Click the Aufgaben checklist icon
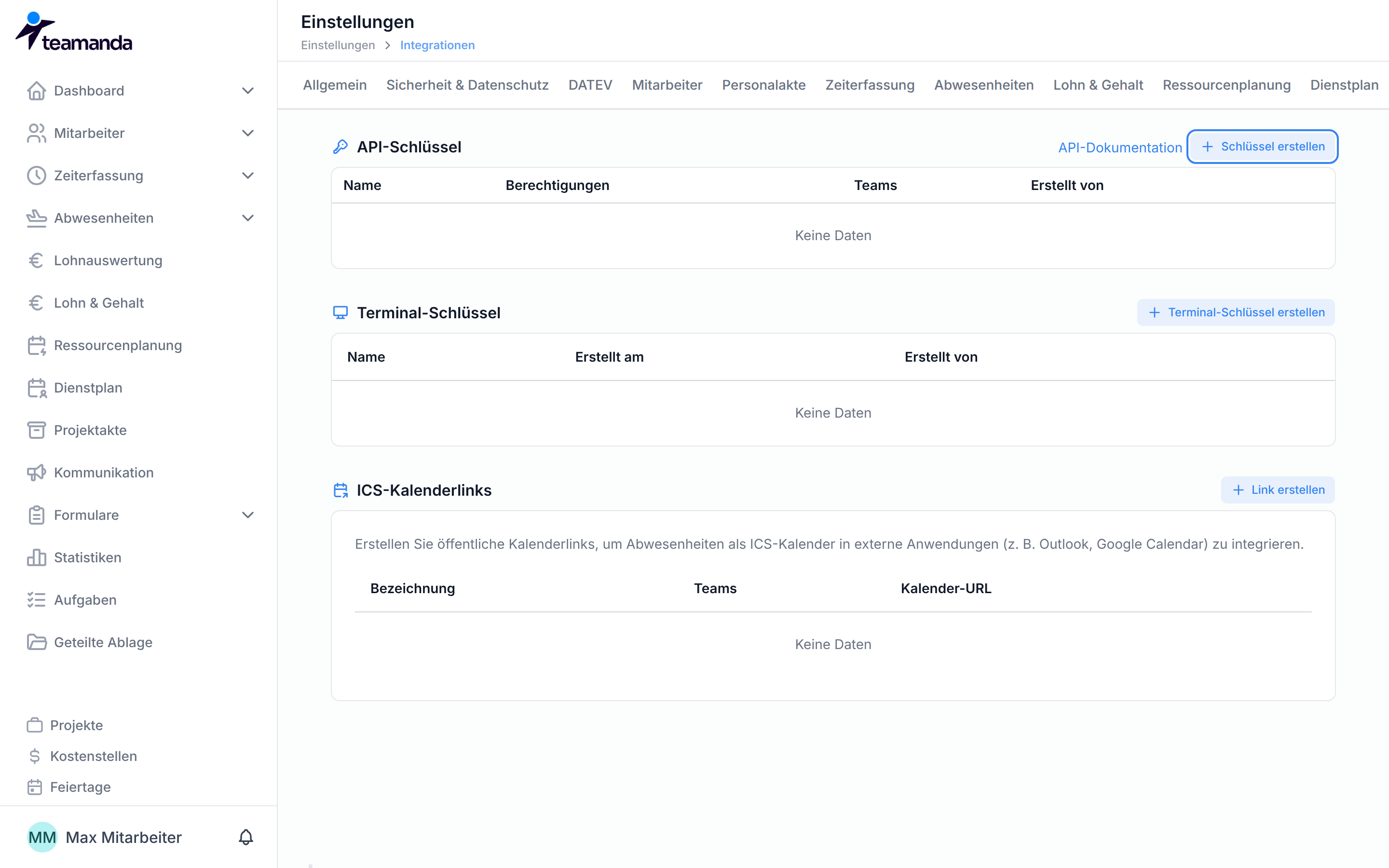The height and width of the screenshot is (868, 1389). pos(37,600)
